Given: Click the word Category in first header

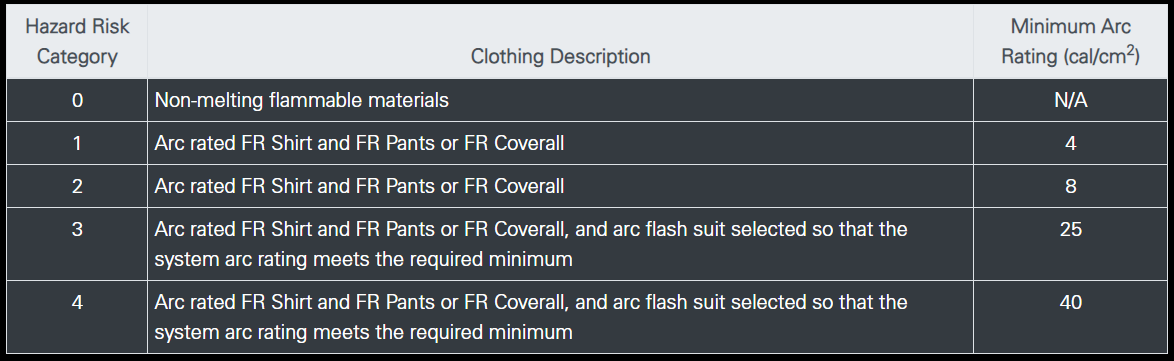Looking at the screenshot, I should point(77,57).
